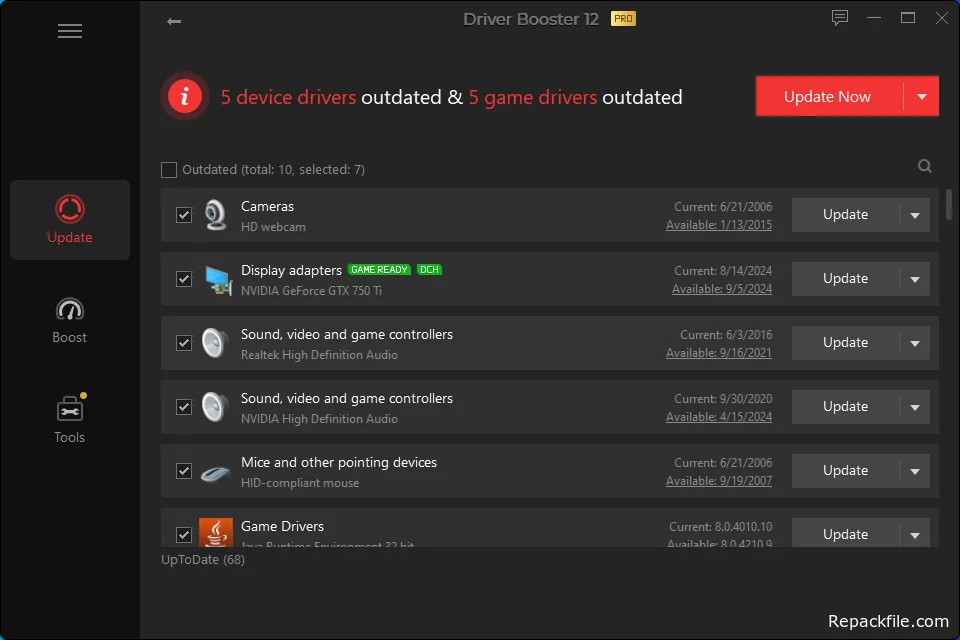Open the hamburger menu
The width and height of the screenshot is (960, 640).
click(x=70, y=31)
